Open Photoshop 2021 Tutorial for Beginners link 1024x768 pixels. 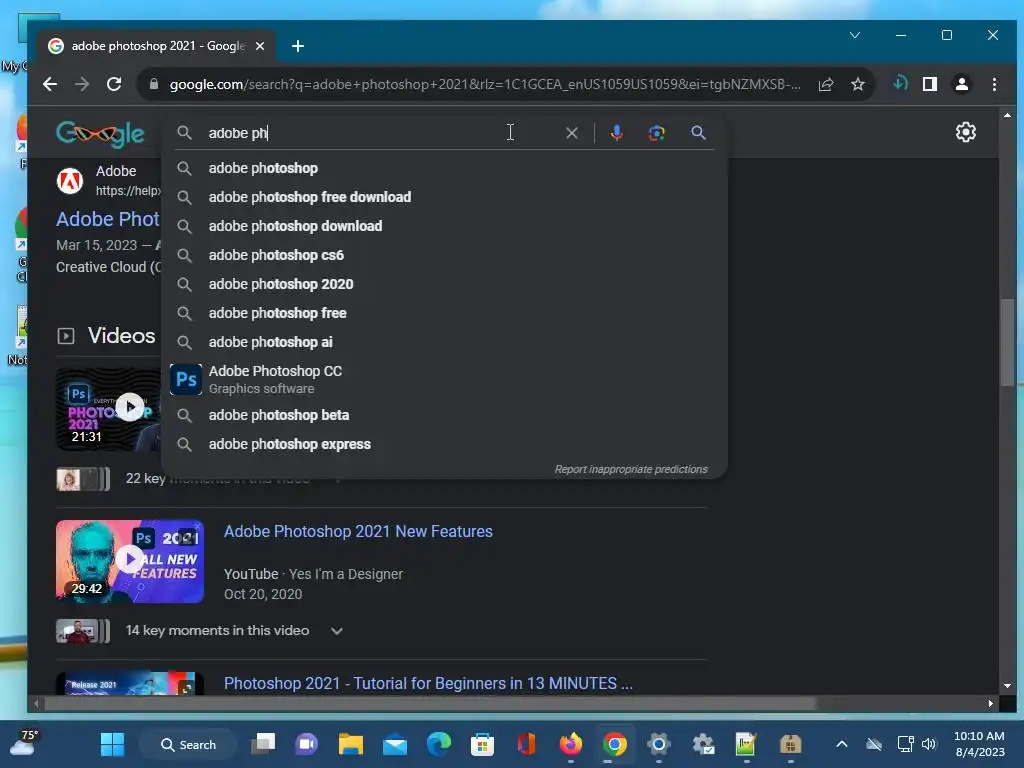428,684
